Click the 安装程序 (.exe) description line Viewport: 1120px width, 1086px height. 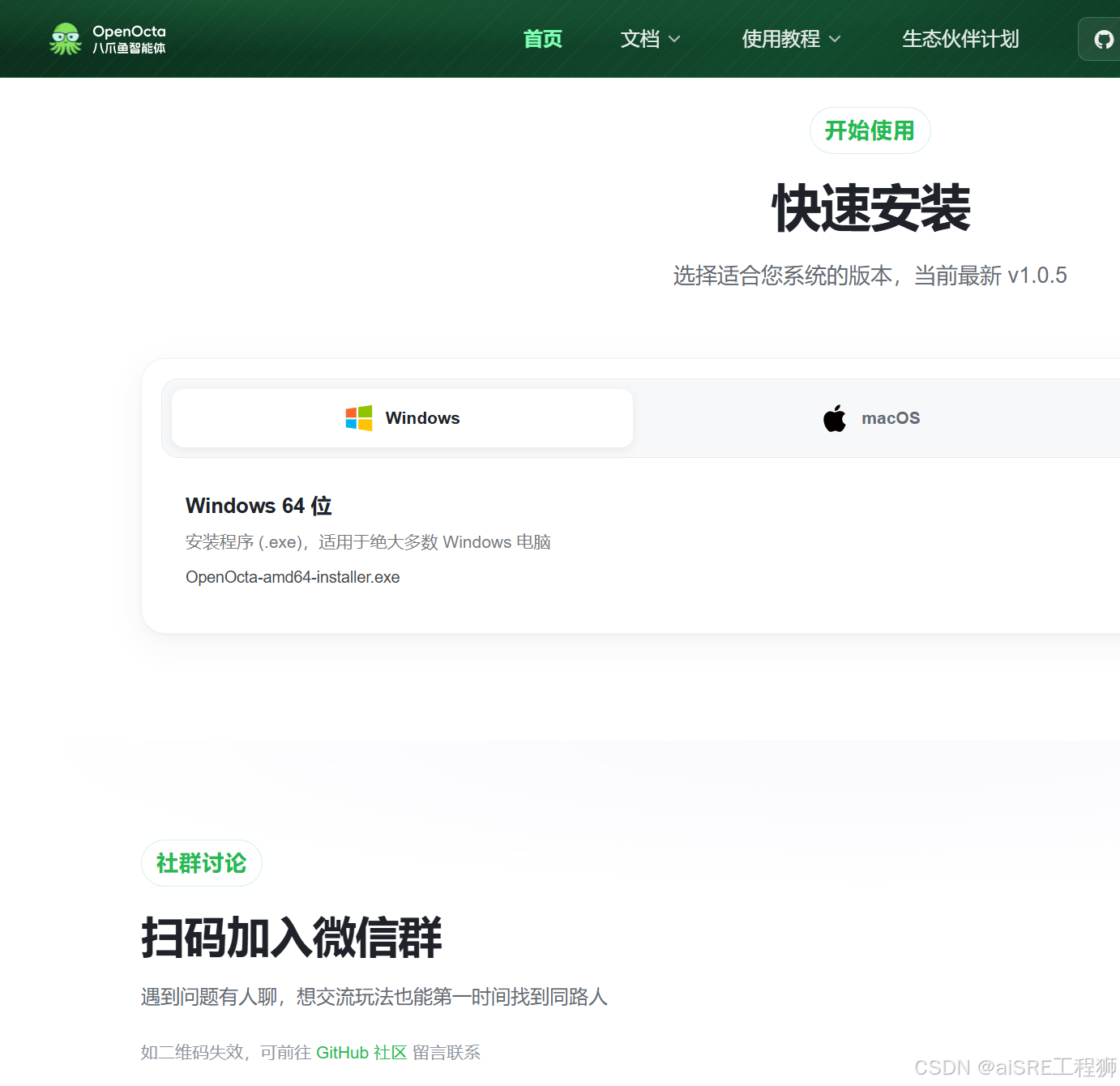pyautogui.click(x=368, y=541)
